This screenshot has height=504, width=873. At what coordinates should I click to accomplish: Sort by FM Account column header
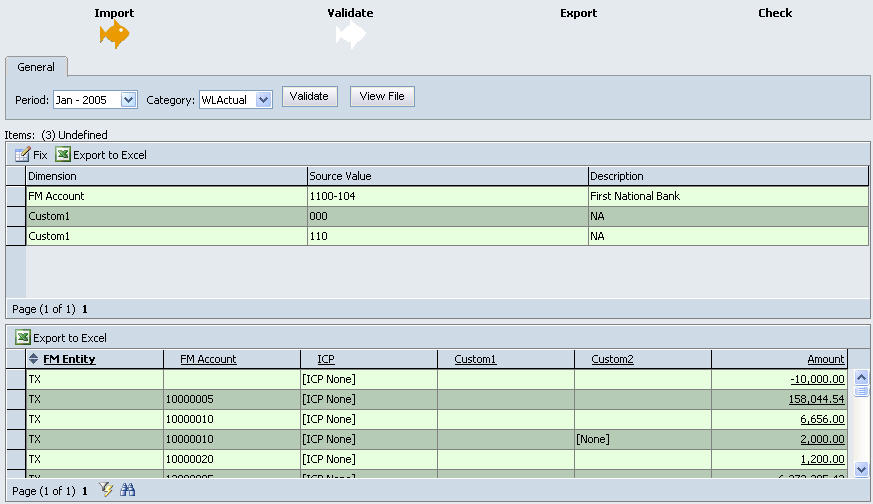pos(208,359)
